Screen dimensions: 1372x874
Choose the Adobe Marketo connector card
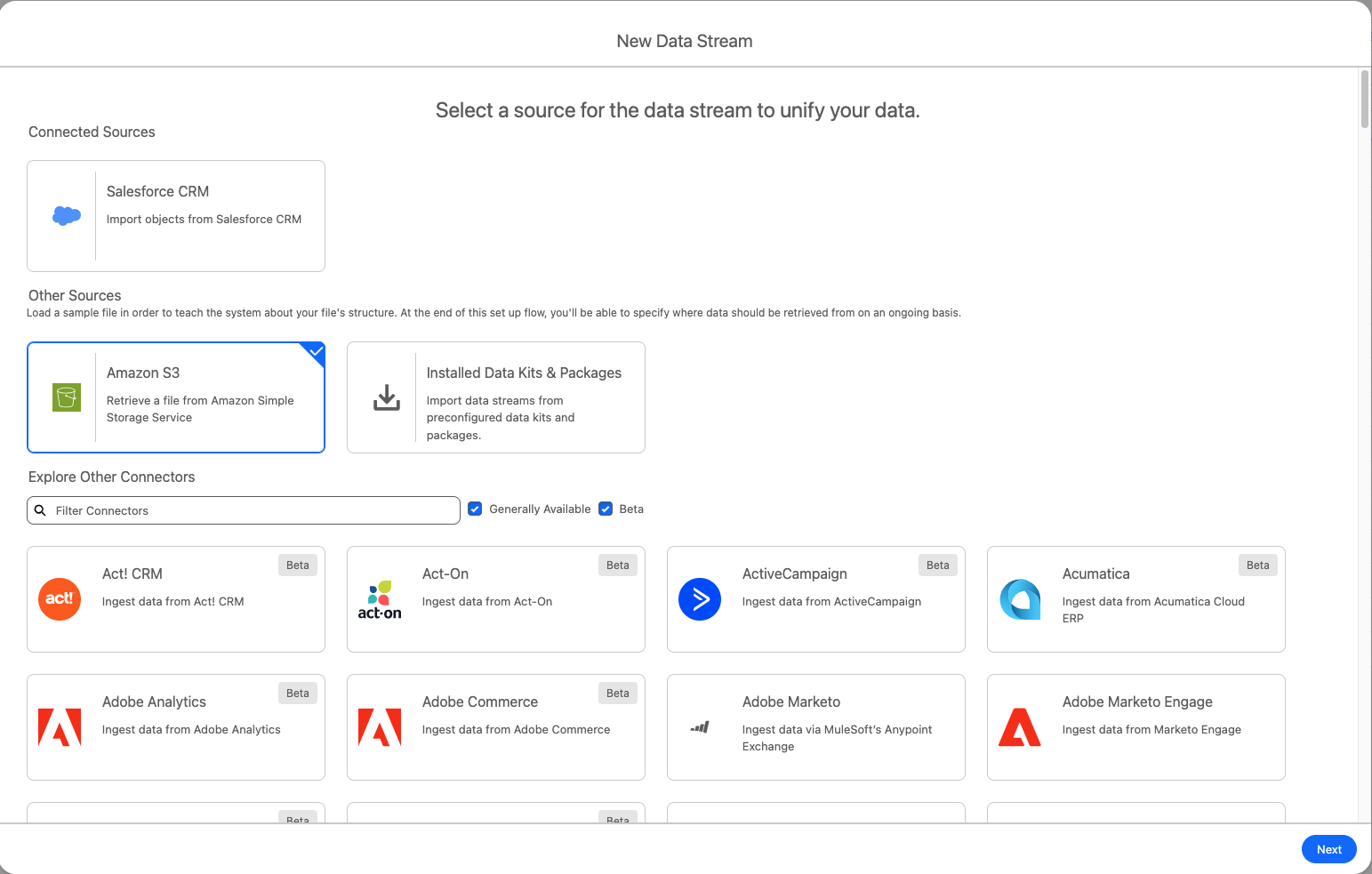815,727
